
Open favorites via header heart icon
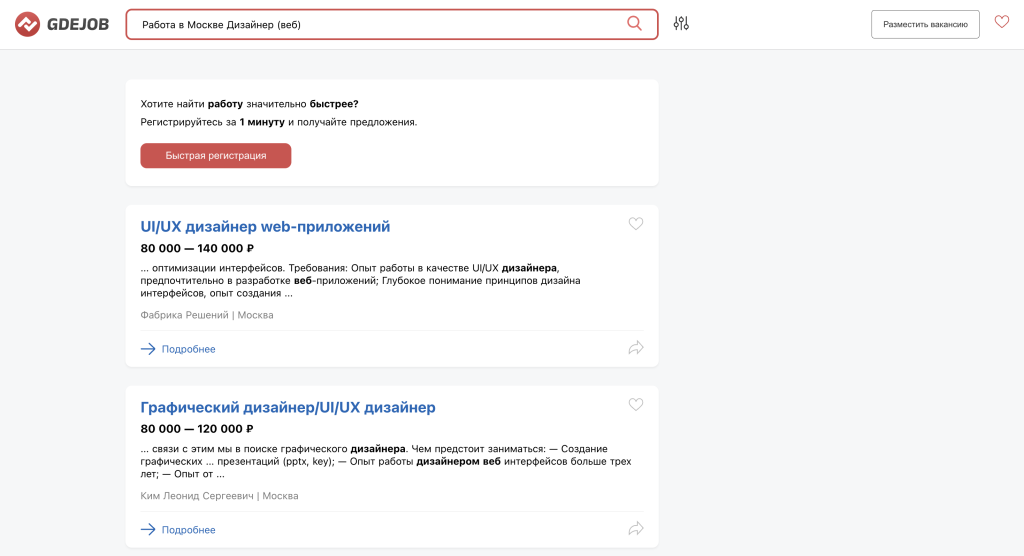tap(1002, 22)
